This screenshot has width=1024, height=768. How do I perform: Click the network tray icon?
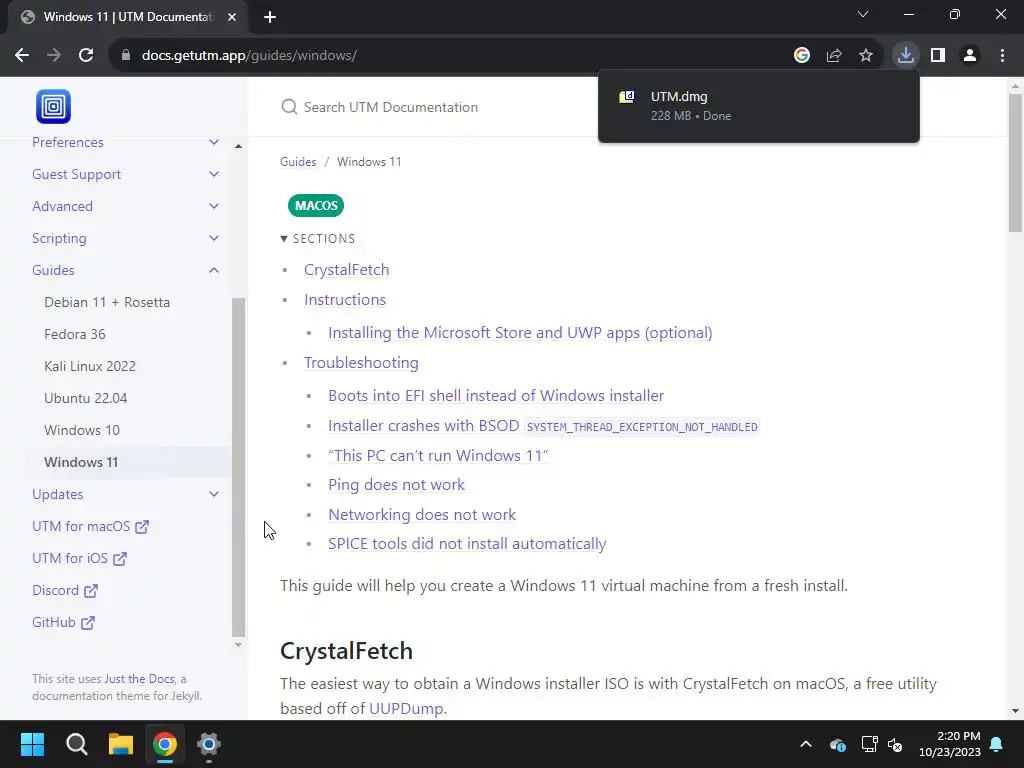[869, 744]
